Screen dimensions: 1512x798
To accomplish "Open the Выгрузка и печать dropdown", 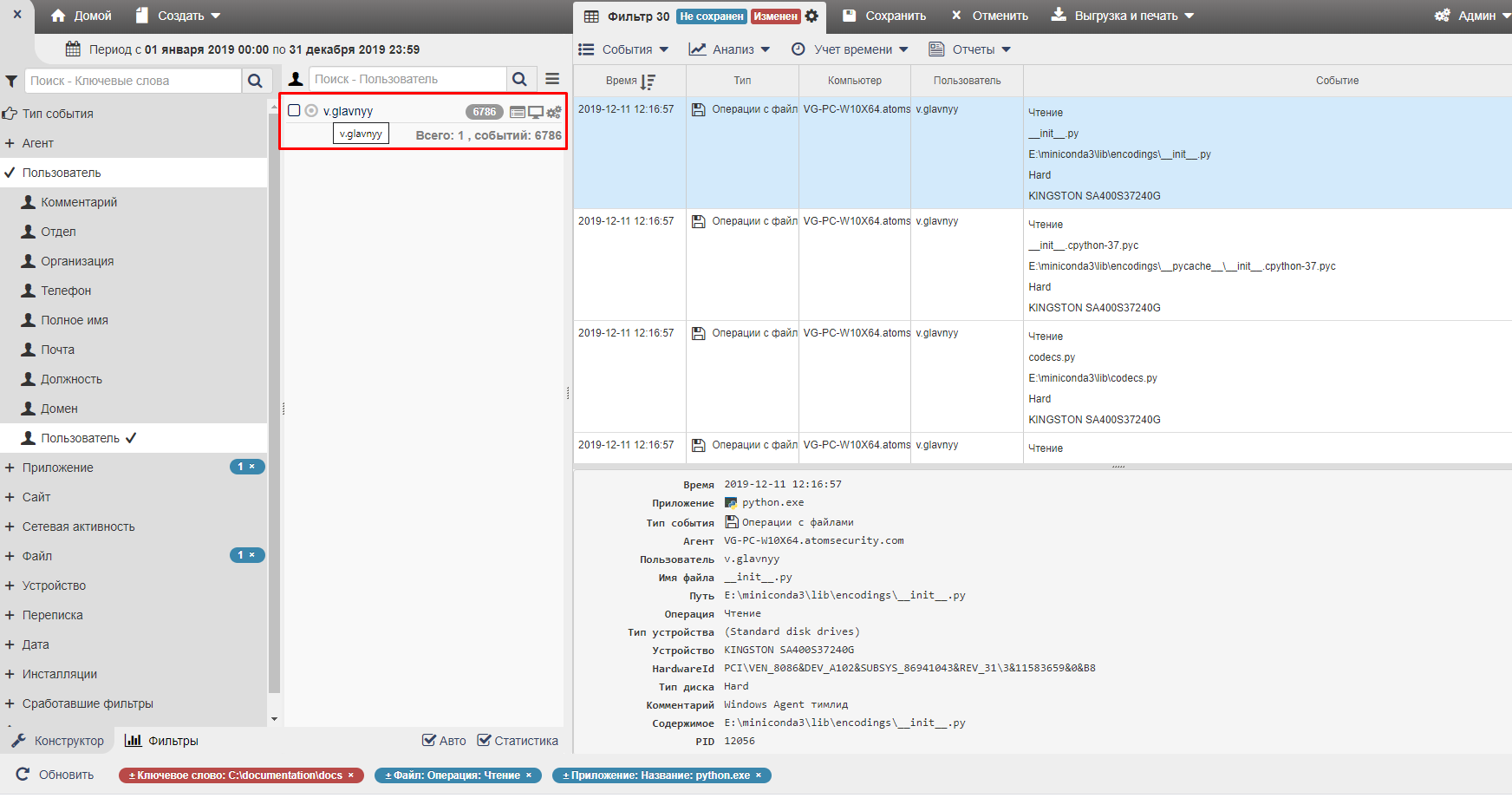I will click(x=1123, y=16).
